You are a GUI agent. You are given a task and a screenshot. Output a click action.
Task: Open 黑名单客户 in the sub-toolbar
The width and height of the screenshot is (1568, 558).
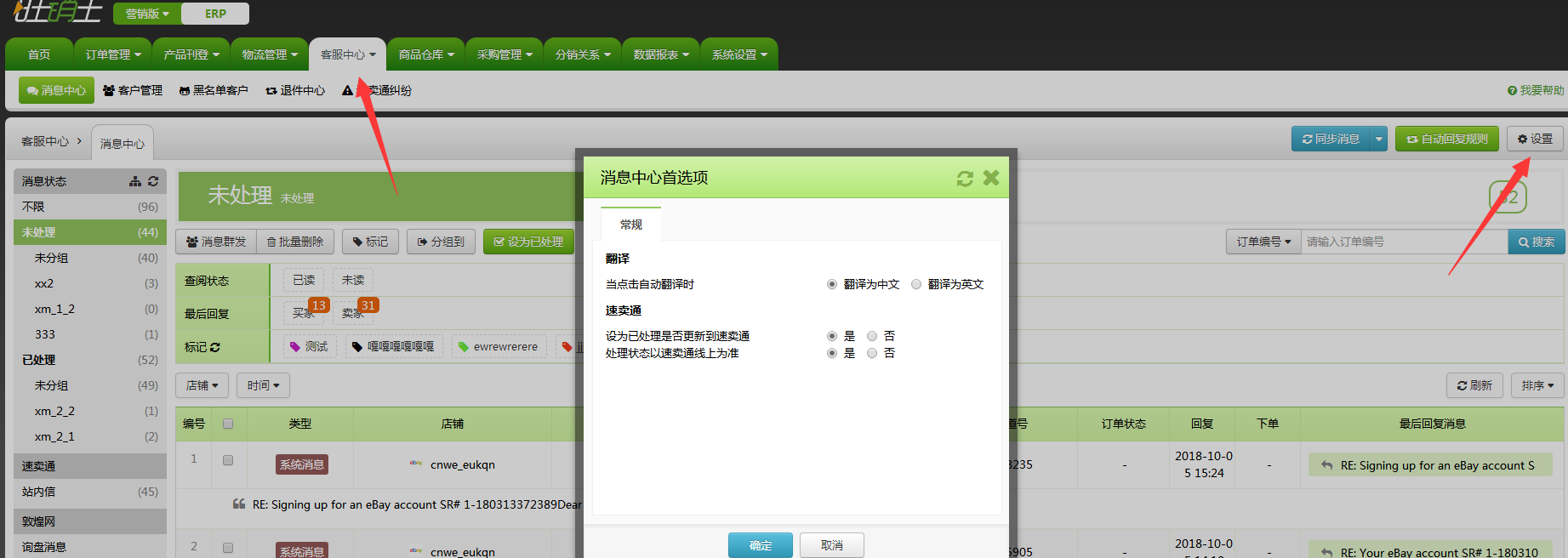click(214, 90)
